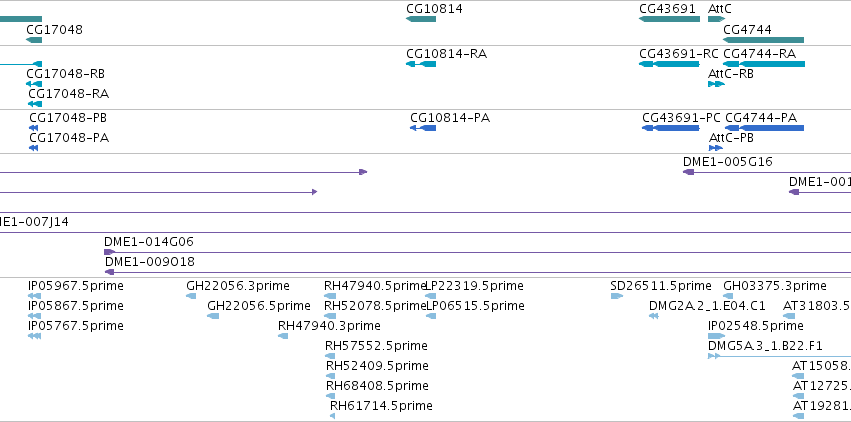Select the DME1-014G06 clone start marker
The image size is (851, 422).
pos(109,252)
